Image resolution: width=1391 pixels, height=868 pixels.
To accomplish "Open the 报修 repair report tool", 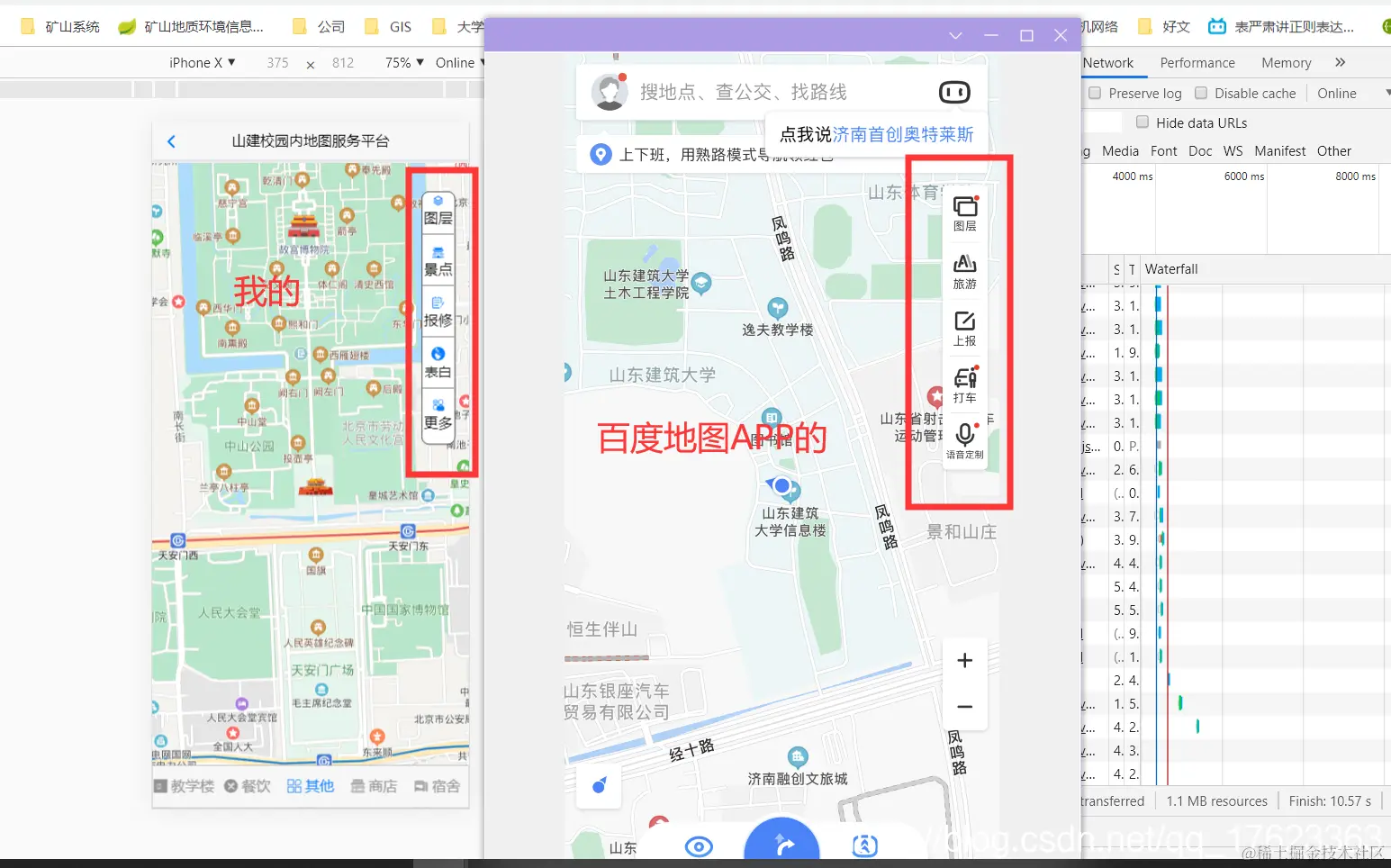I will 438,311.
